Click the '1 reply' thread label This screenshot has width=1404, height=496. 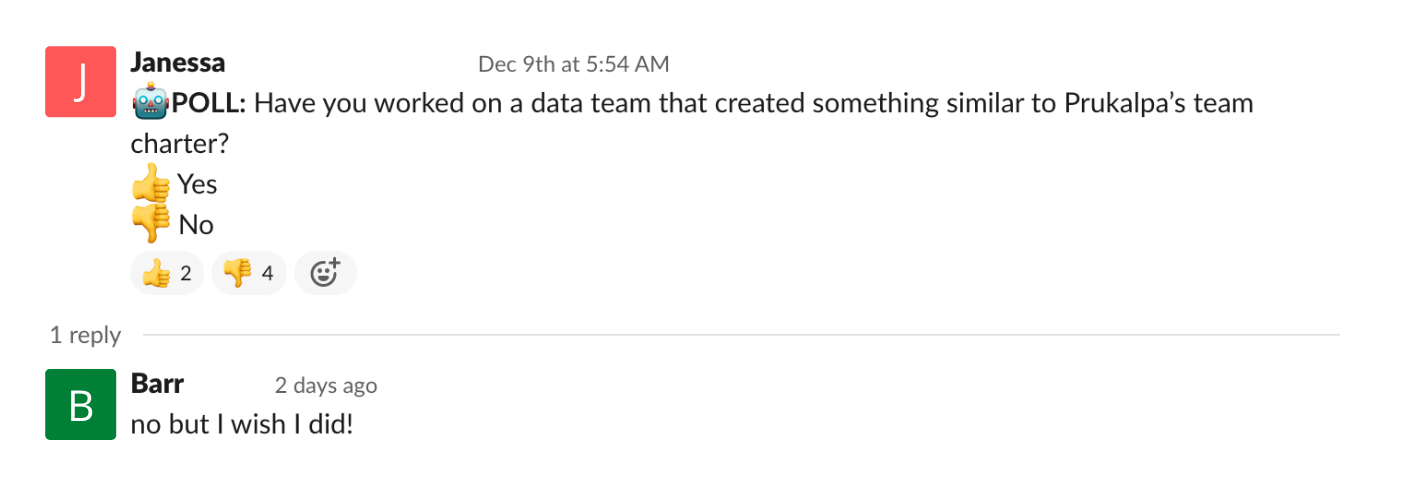click(86, 335)
